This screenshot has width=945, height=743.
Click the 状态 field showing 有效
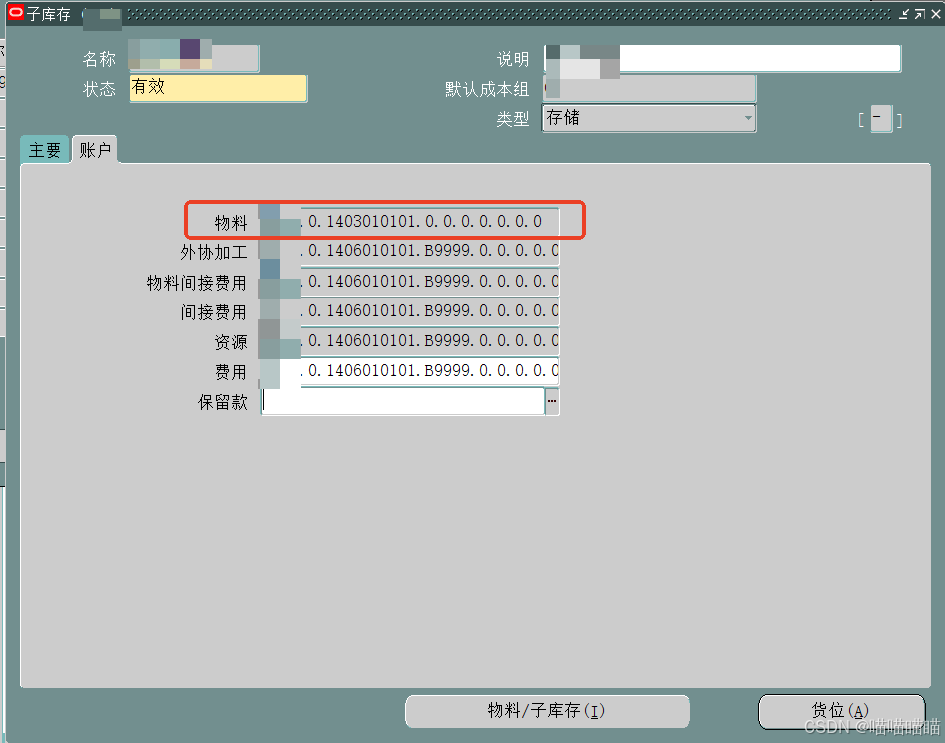[x=218, y=89]
